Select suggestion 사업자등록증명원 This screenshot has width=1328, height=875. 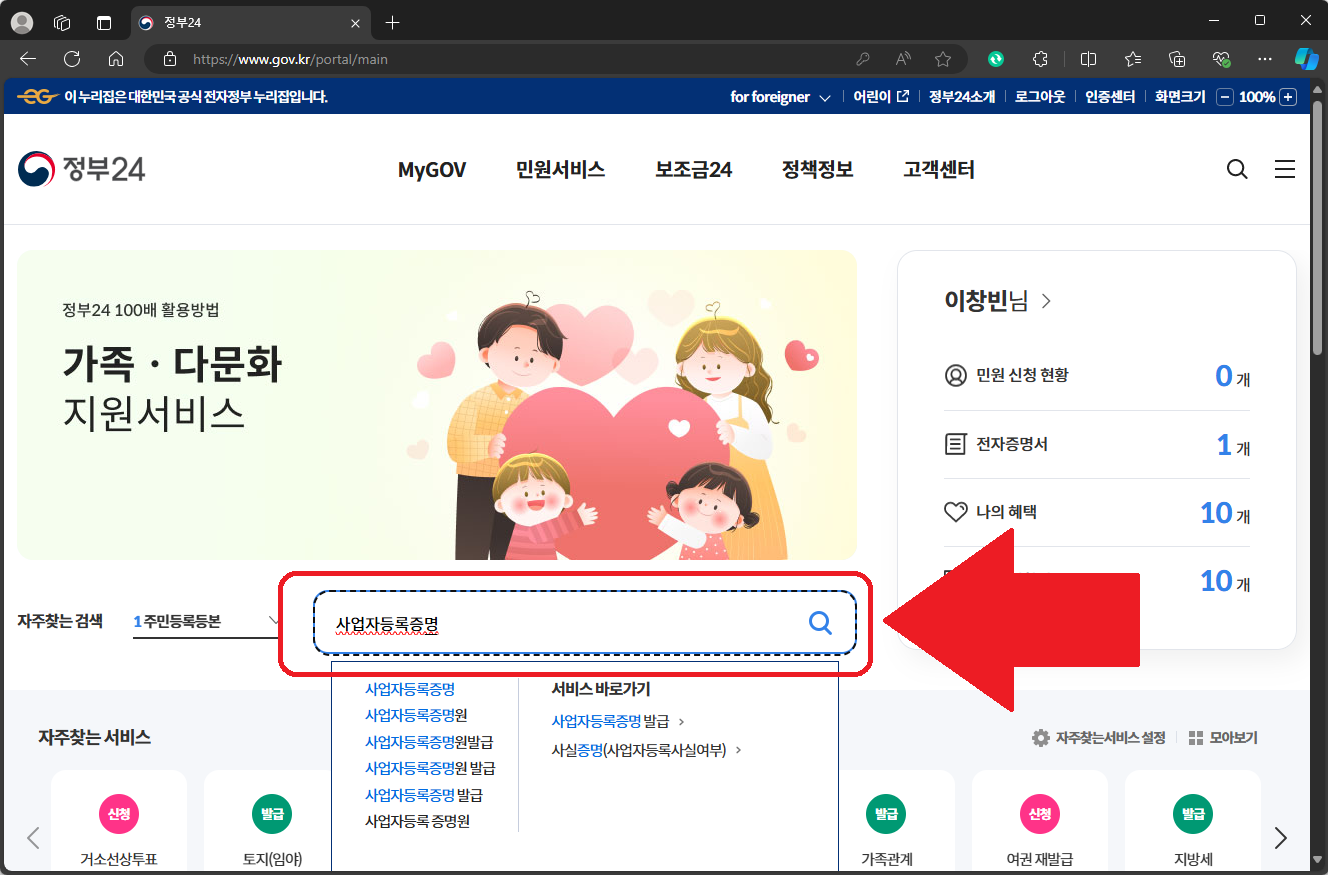point(416,715)
